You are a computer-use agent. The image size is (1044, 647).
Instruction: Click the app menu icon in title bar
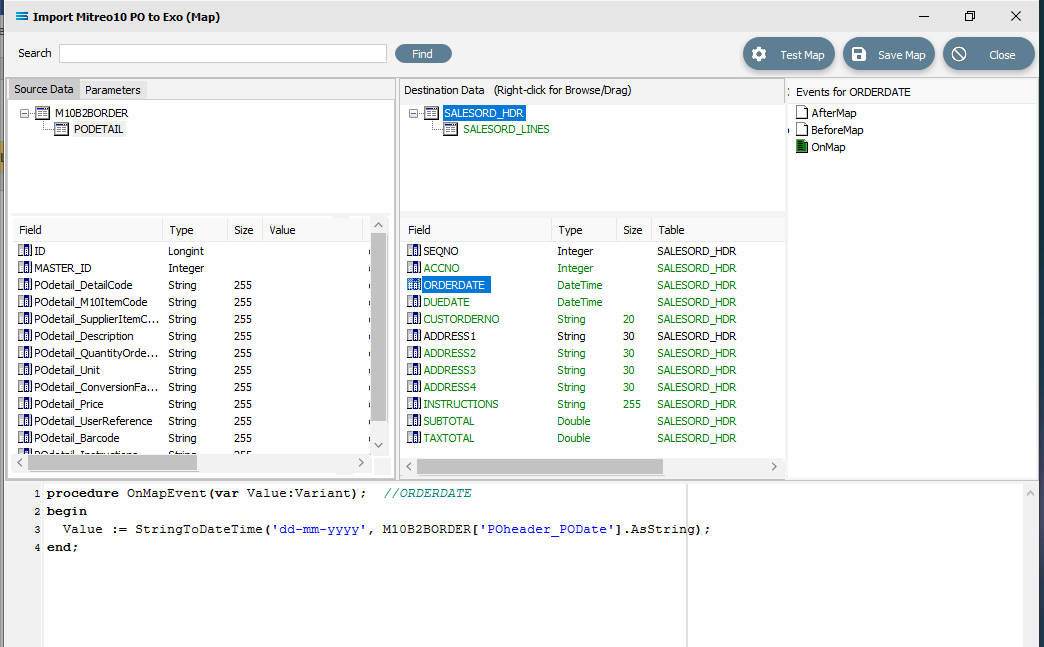point(22,17)
